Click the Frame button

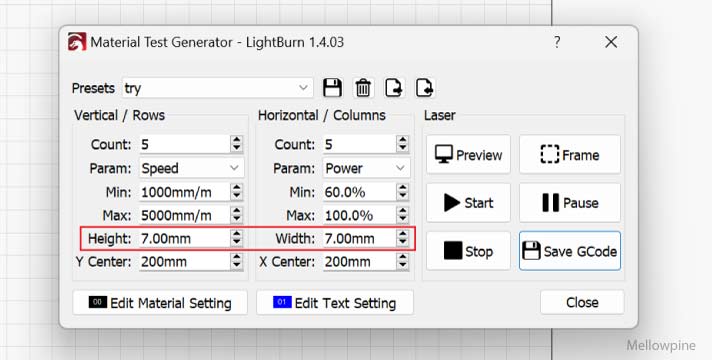pyautogui.click(x=570, y=155)
